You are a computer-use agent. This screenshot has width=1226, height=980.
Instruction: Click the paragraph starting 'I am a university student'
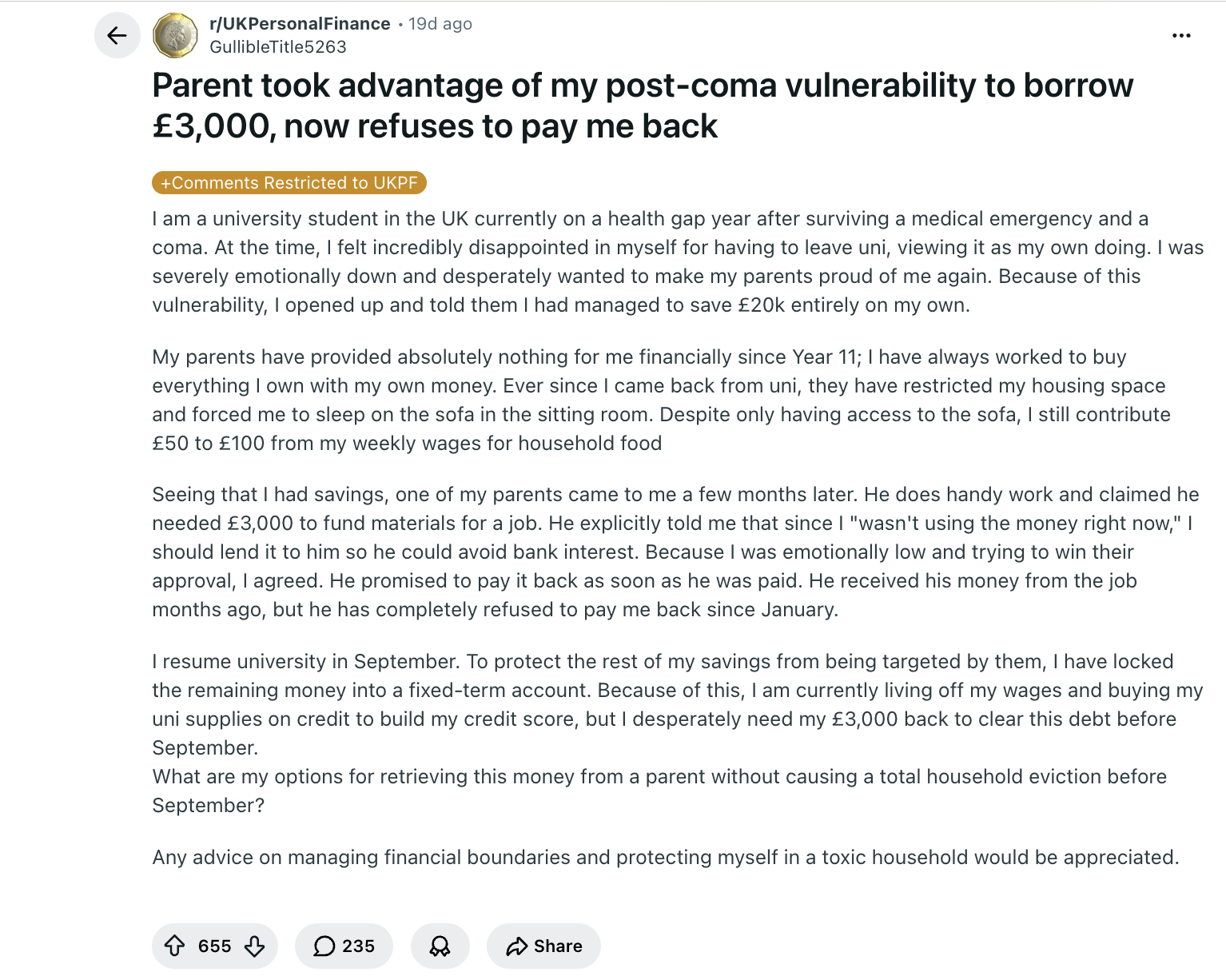click(678, 262)
